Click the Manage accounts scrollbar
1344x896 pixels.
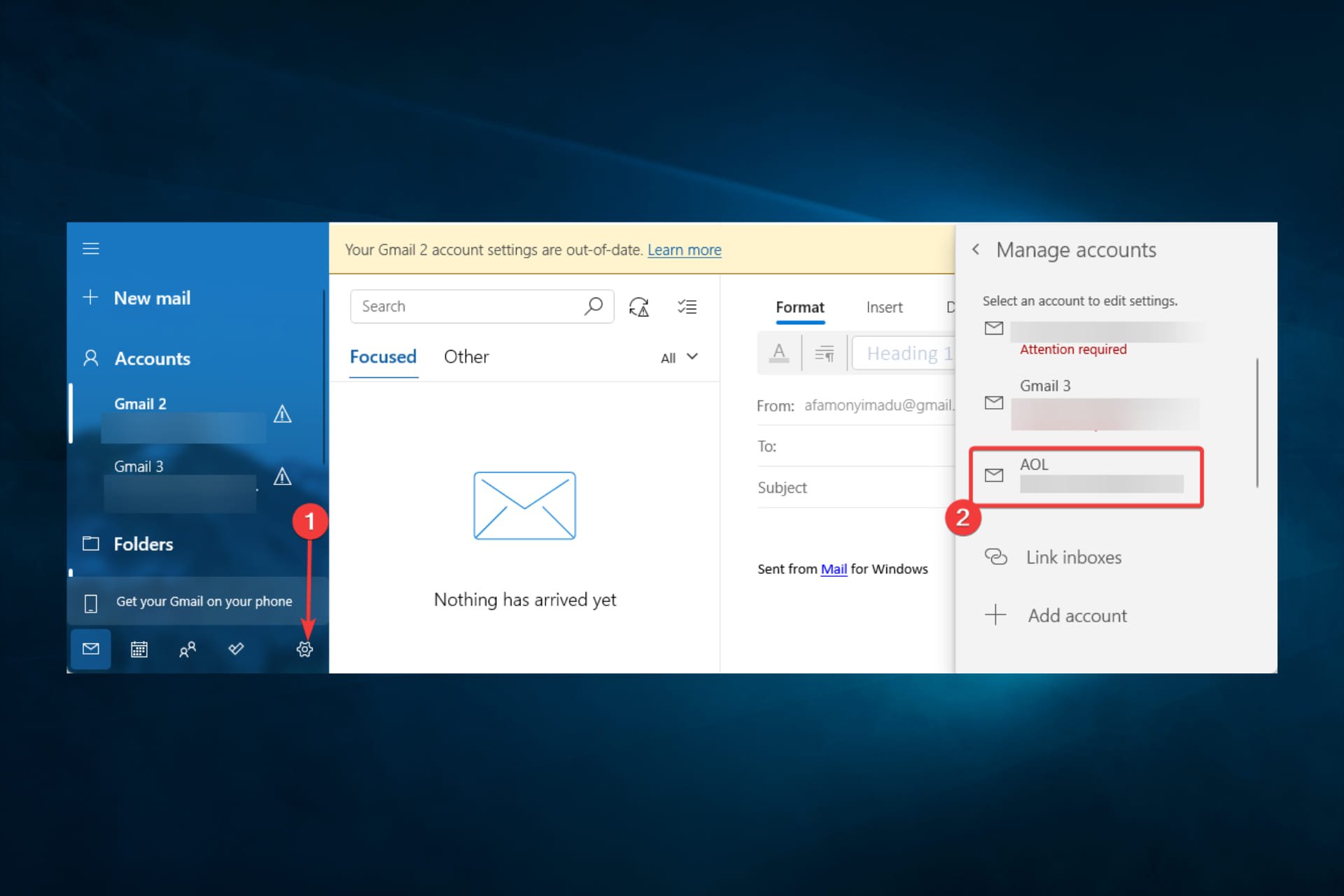(1257, 422)
